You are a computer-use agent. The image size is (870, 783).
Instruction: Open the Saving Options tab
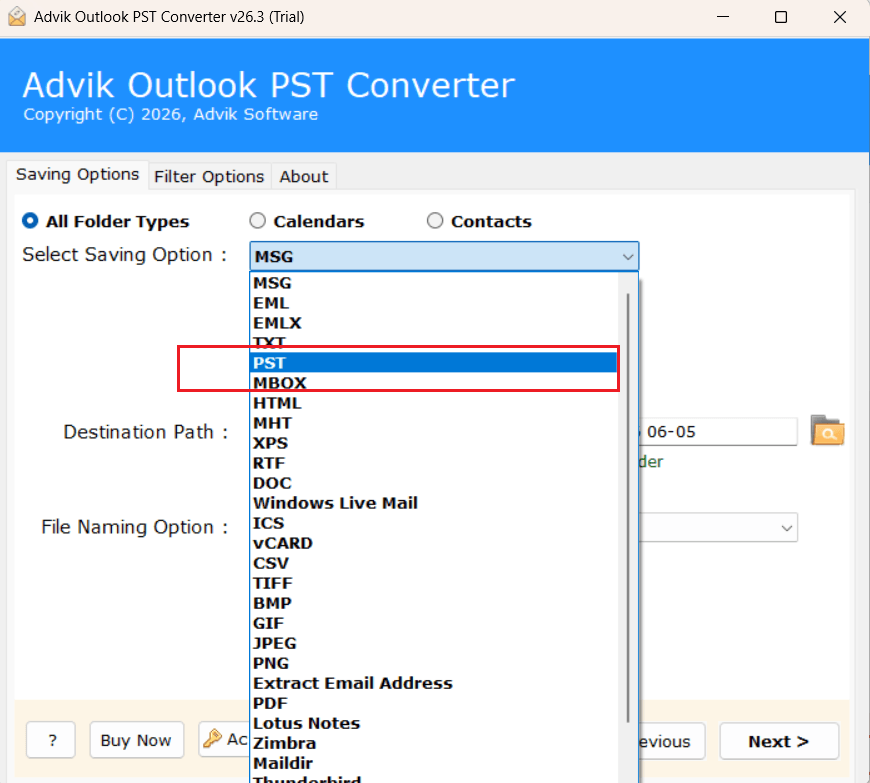(77, 175)
